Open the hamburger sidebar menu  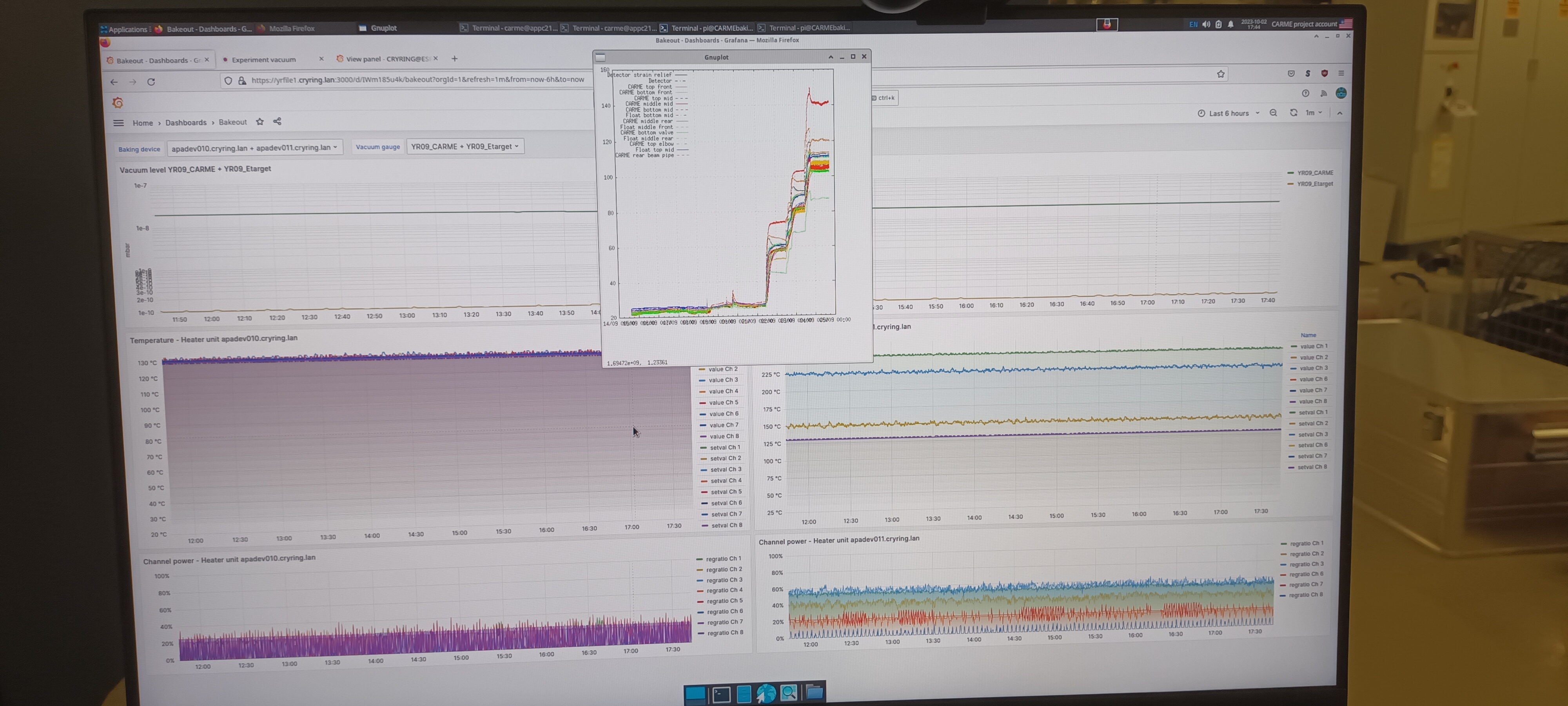[x=119, y=122]
